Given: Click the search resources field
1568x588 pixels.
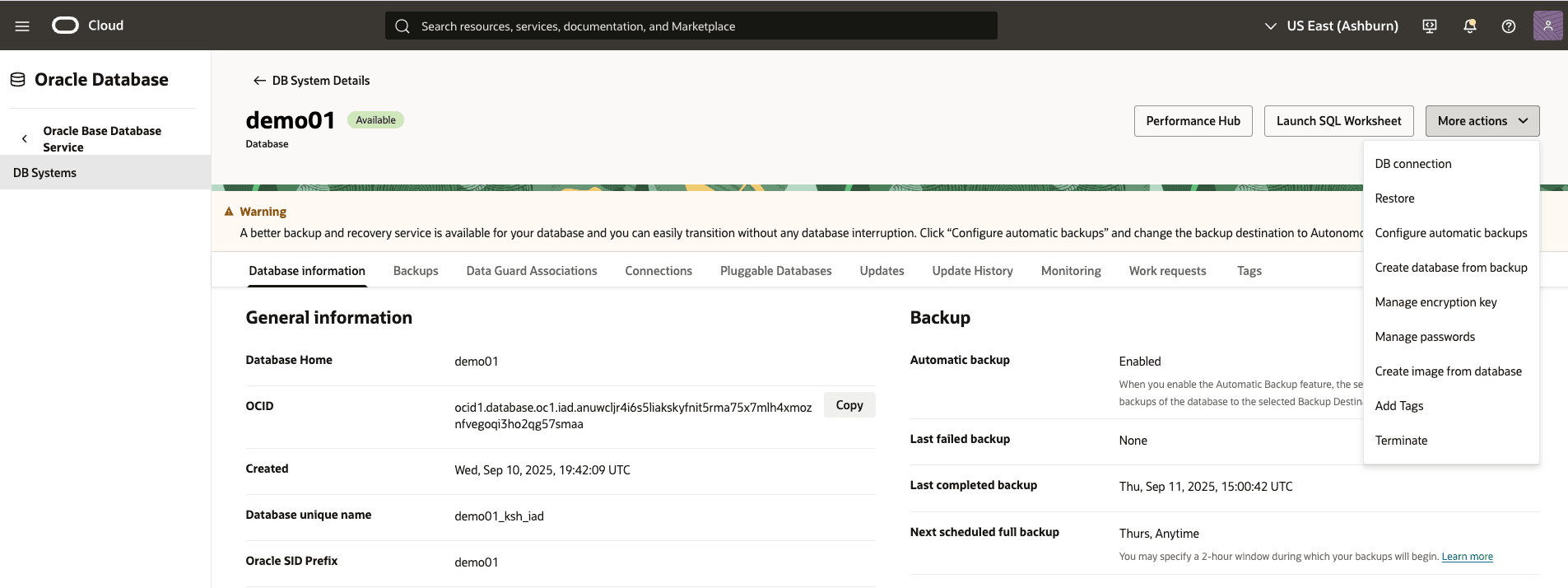Looking at the screenshot, I should pyautogui.click(x=691, y=26).
